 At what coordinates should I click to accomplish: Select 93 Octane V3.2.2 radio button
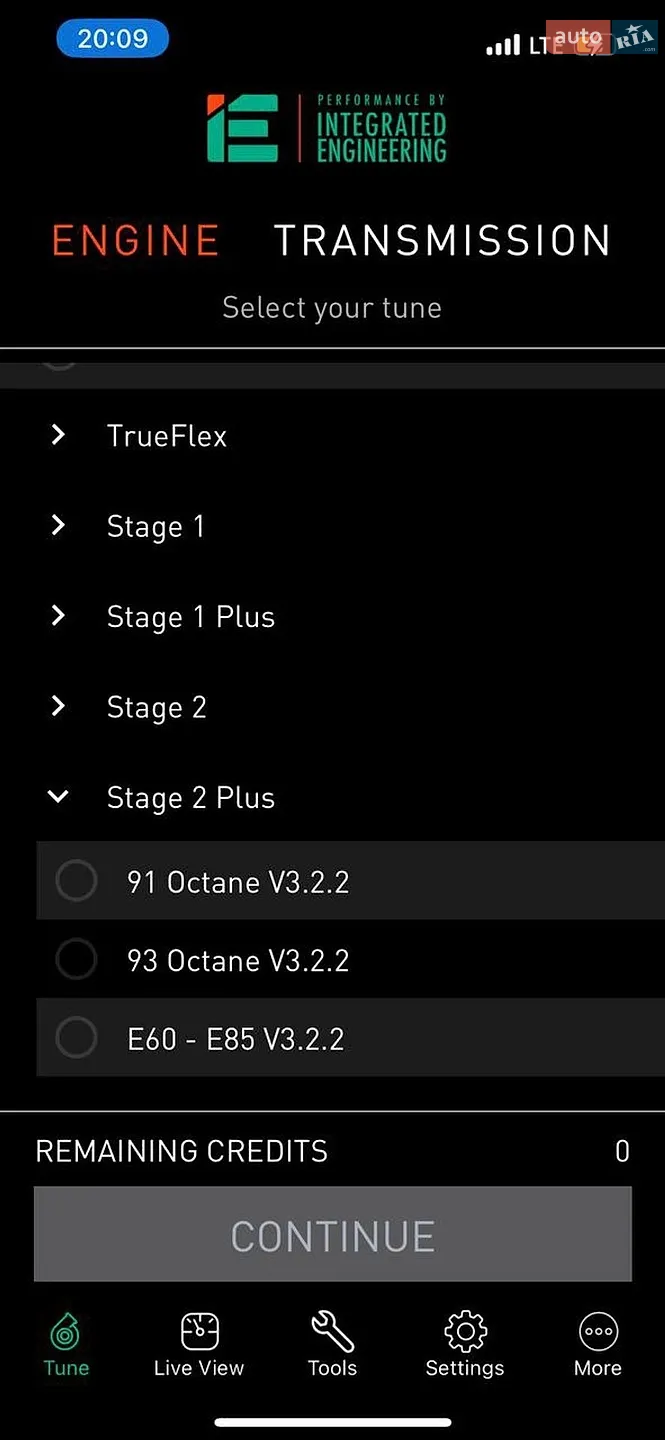pos(76,960)
